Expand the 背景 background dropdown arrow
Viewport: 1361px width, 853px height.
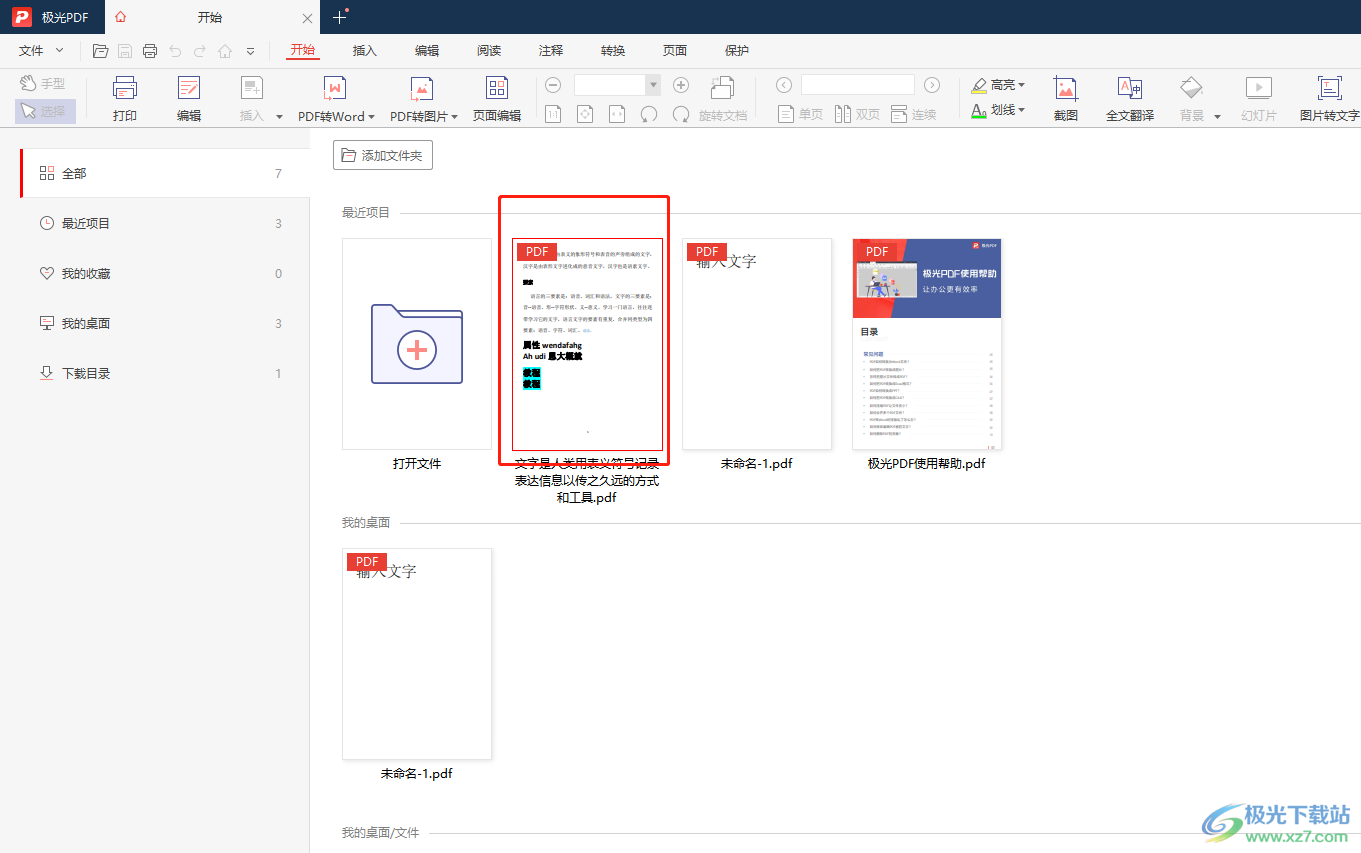(1217, 117)
